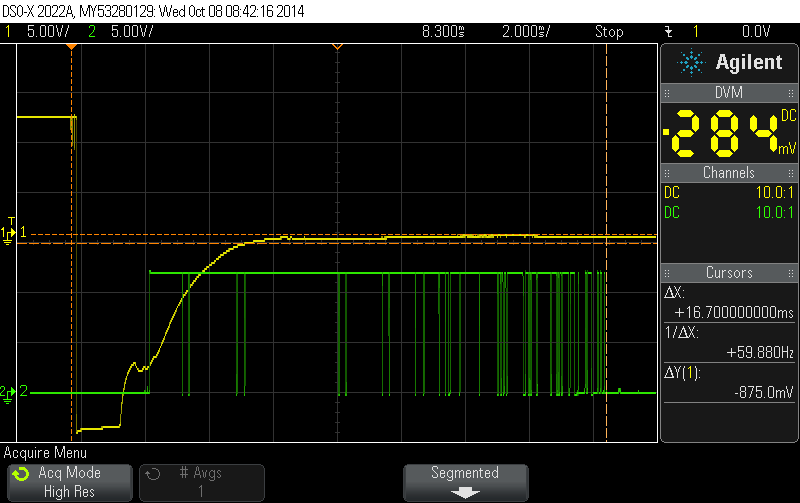Click the # Avgs softkey
Viewport: 800px width, 503px height.
(x=202, y=482)
